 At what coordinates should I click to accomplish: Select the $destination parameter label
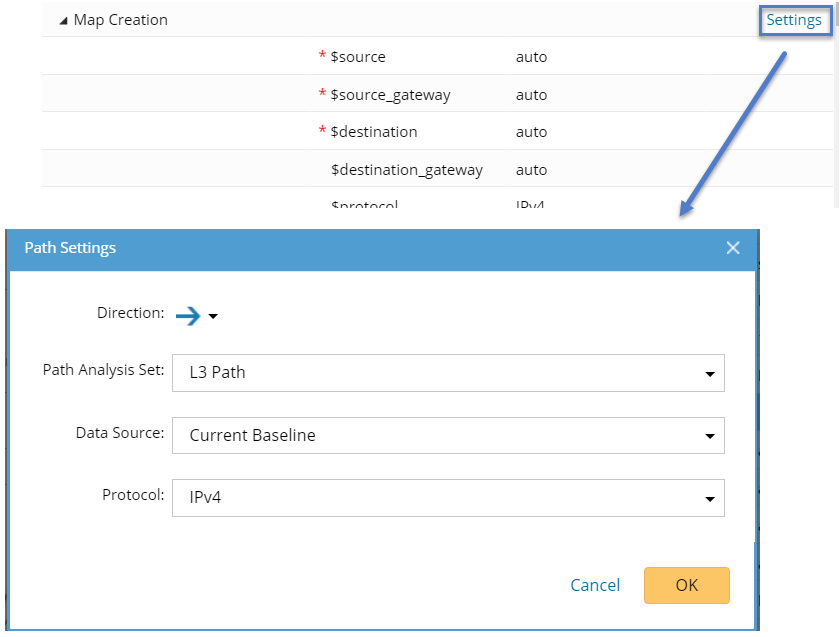[373, 132]
